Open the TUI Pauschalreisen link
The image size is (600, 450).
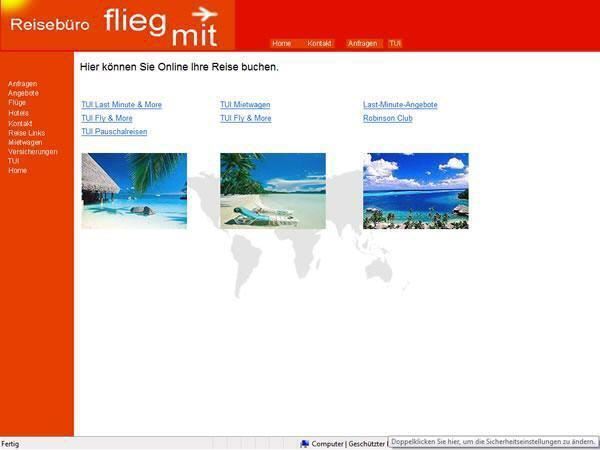click(114, 132)
